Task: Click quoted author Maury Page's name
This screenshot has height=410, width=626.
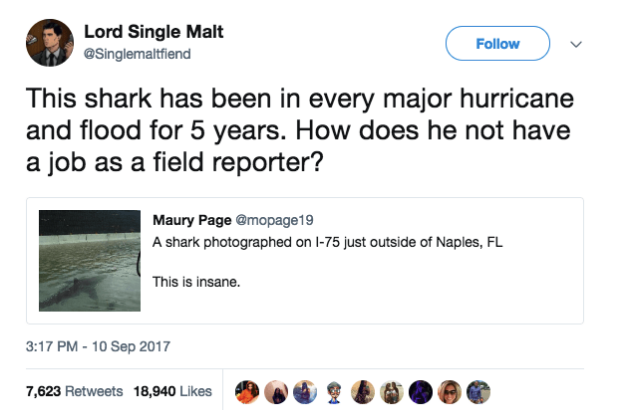Action: 186,220
